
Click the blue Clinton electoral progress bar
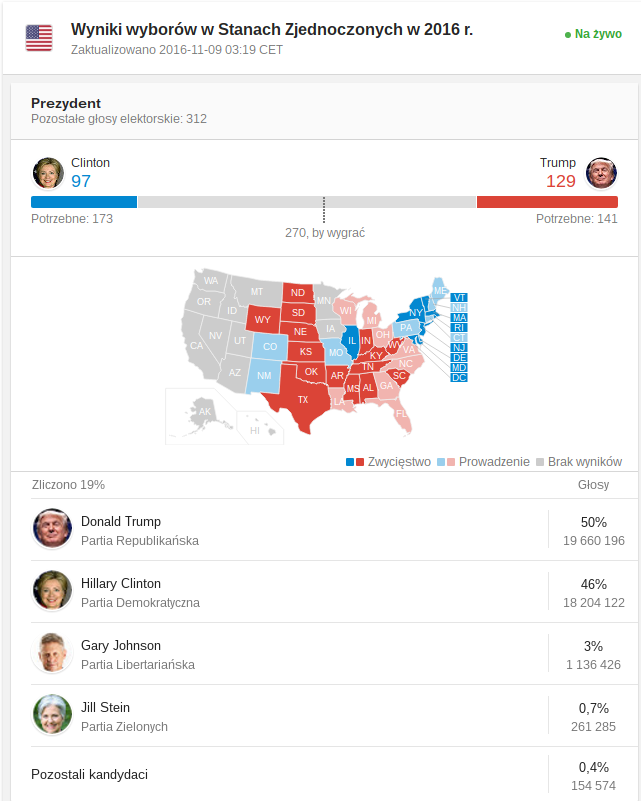coord(84,202)
